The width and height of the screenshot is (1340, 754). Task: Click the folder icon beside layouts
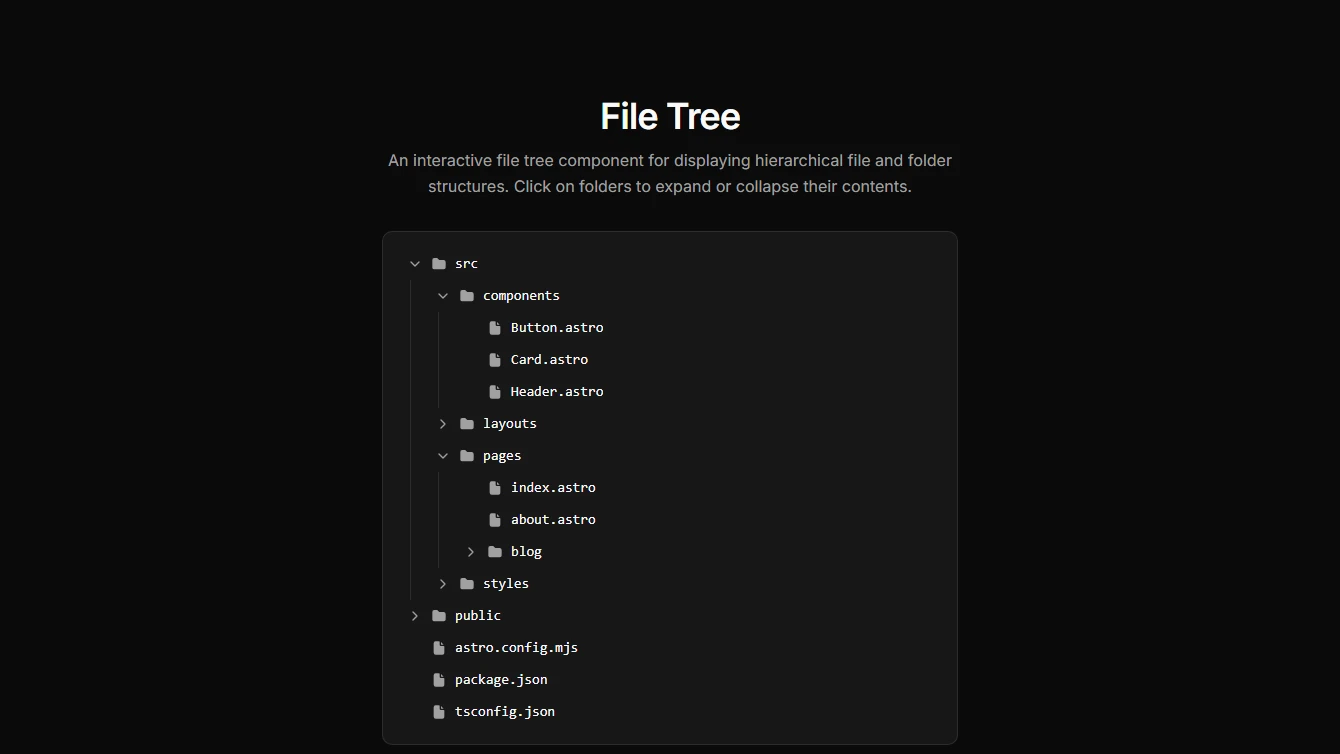(467, 423)
